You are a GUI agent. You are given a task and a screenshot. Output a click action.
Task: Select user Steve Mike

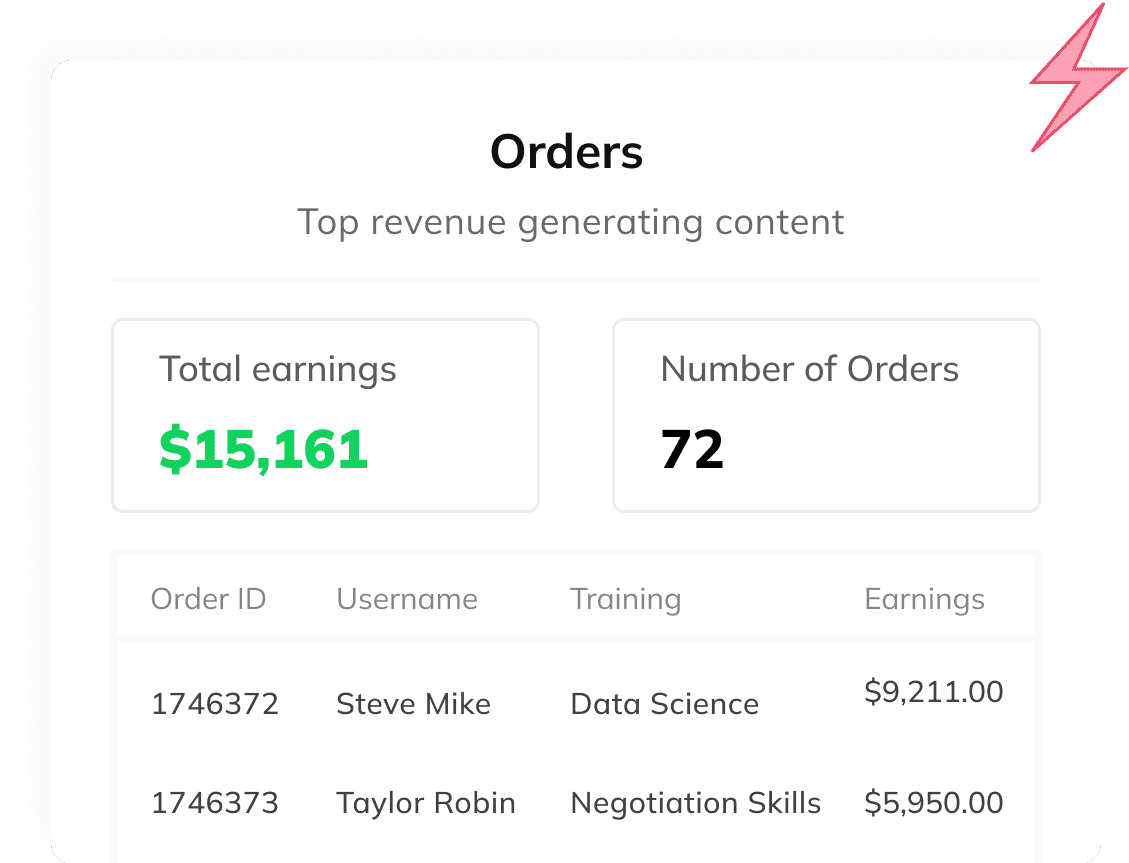(x=413, y=704)
